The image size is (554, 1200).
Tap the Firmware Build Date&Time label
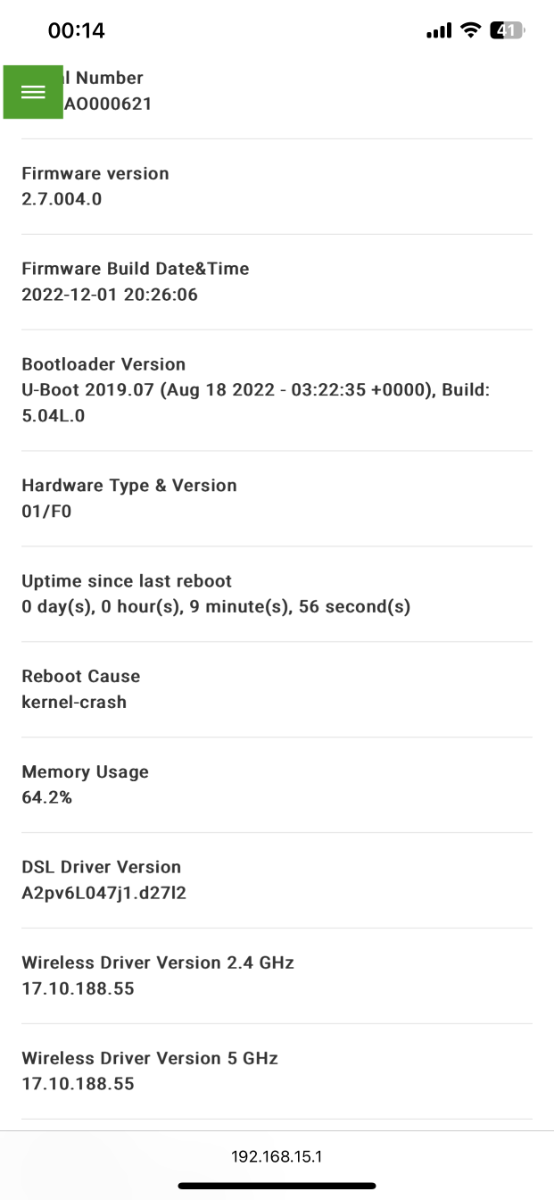pos(135,268)
